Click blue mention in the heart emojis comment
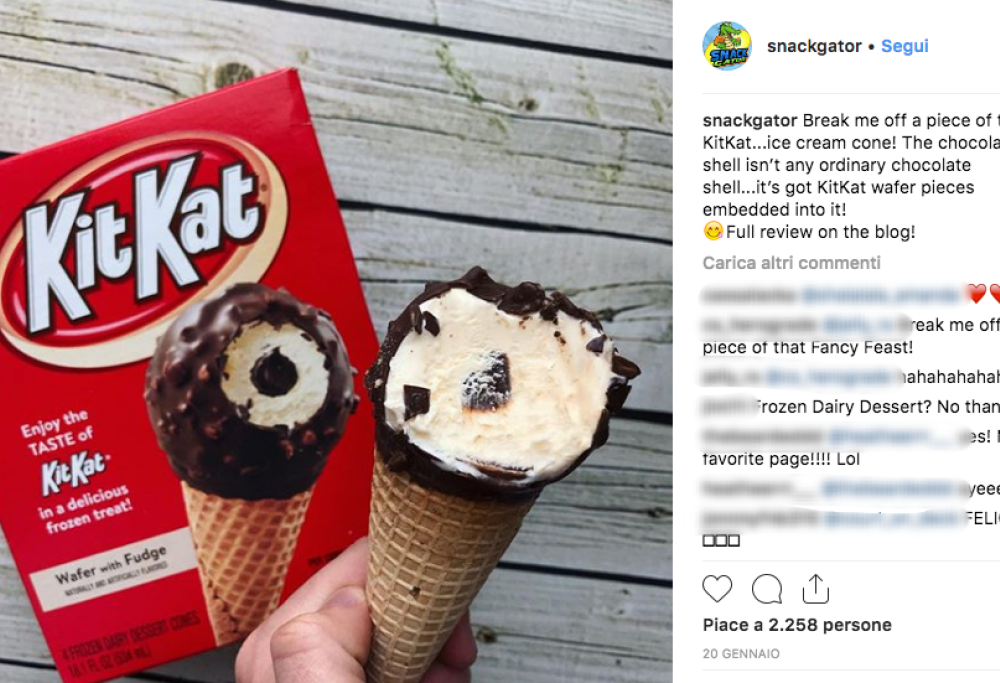The width and height of the screenshot is (1000, 683). (x=881, y=295)
